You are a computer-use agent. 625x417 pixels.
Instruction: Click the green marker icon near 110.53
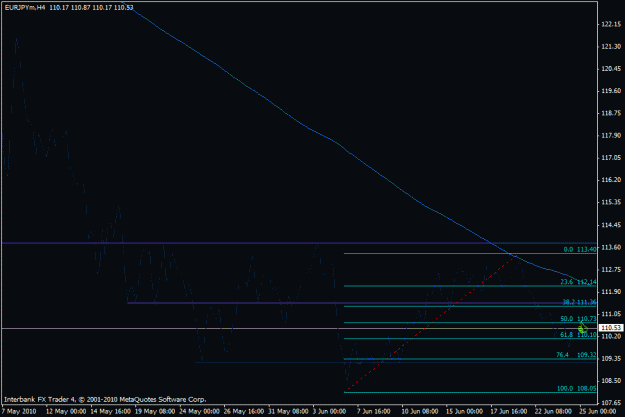[x=582, y=328]
